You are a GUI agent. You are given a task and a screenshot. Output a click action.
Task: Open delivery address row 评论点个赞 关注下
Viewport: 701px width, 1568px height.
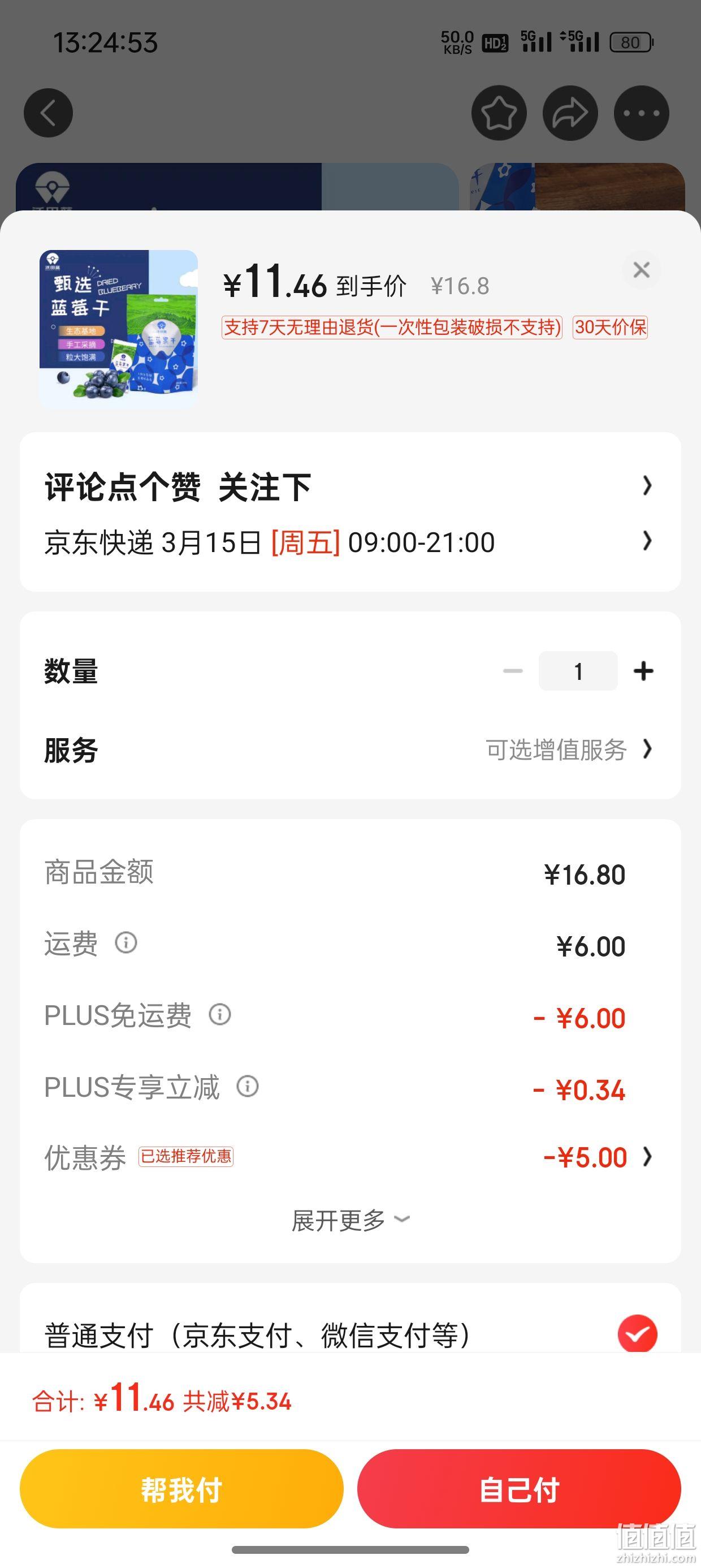(350, 486)
